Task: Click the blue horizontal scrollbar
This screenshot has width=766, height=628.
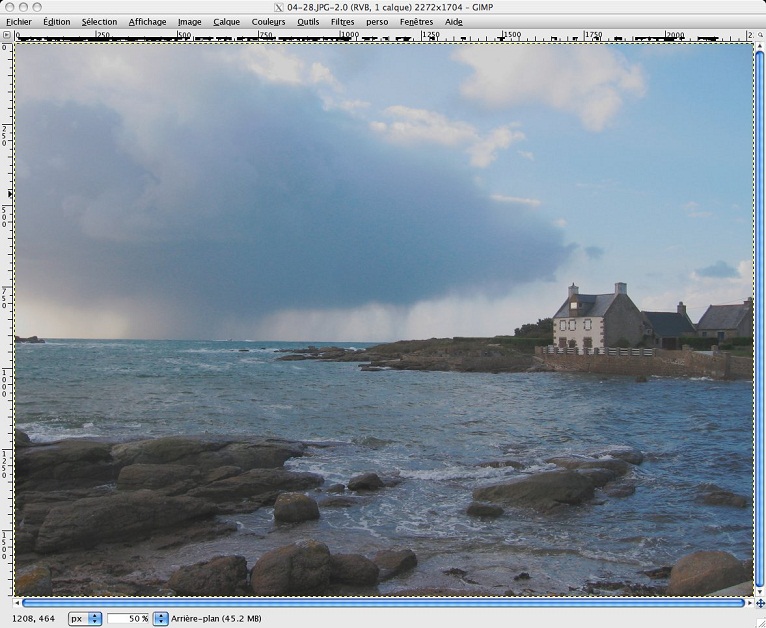Action: click(382, 603)
